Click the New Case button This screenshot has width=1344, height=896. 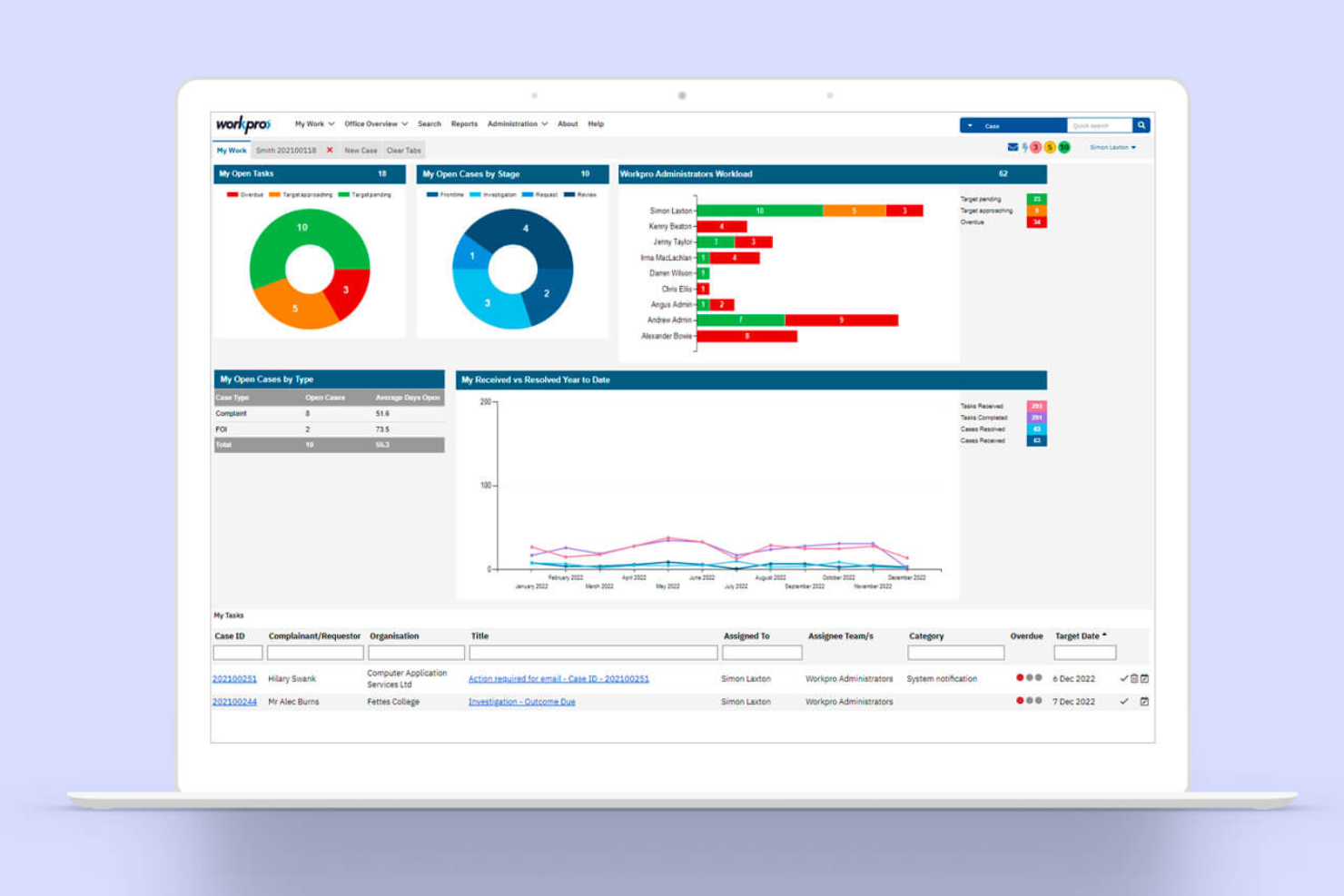(x=361, y=150)
